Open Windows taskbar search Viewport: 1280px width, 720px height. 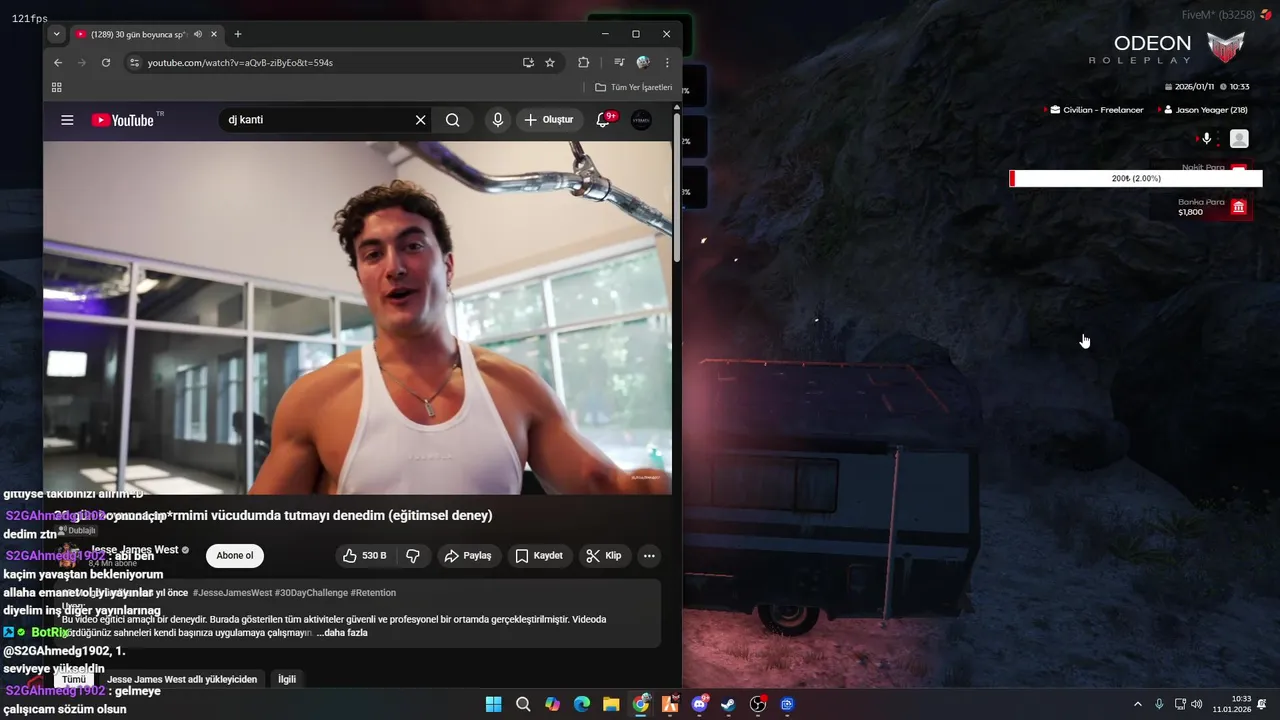[x=523, y=704]
